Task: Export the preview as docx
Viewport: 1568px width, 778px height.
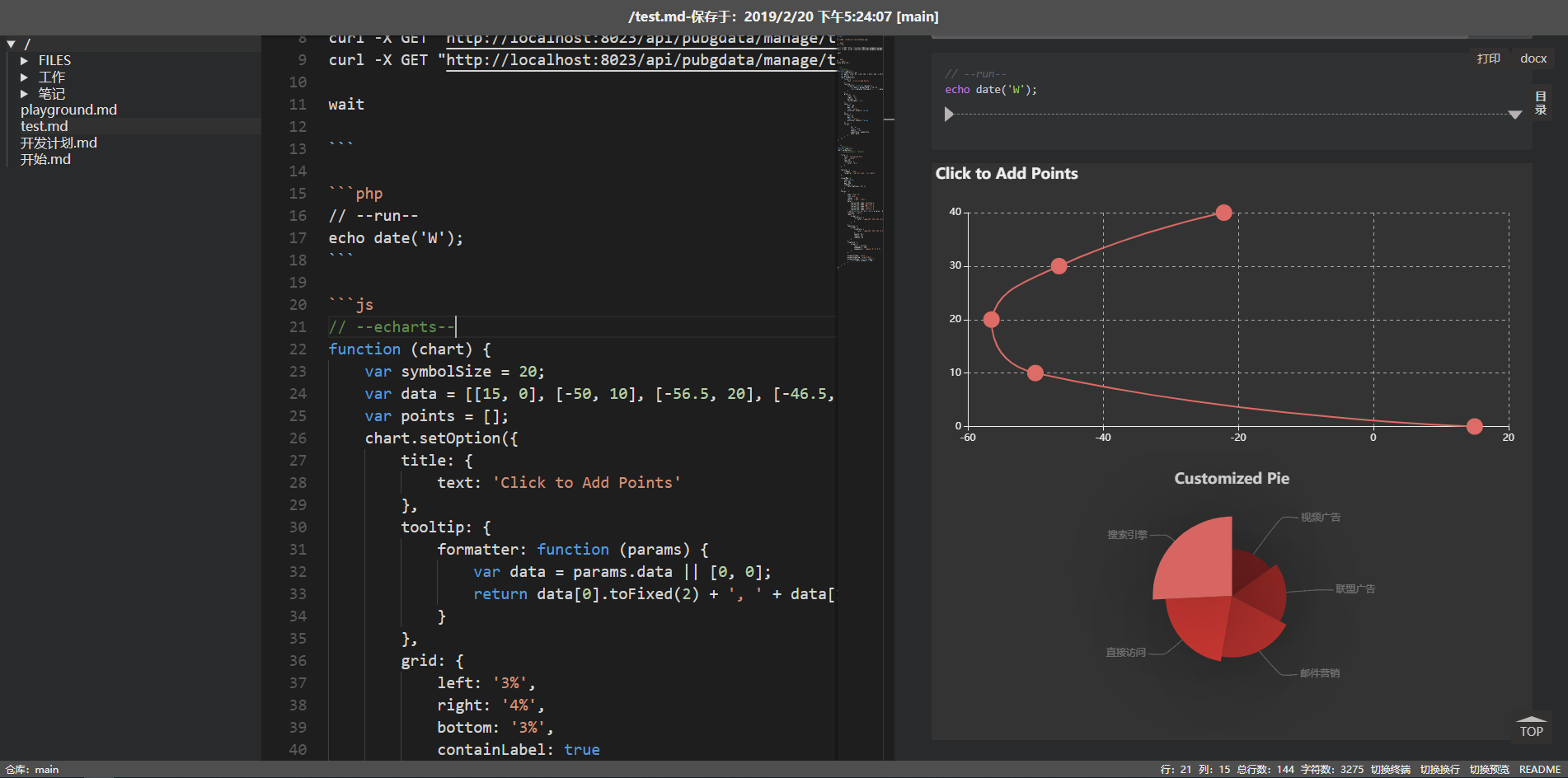Action: click(x=1533, y=59)
